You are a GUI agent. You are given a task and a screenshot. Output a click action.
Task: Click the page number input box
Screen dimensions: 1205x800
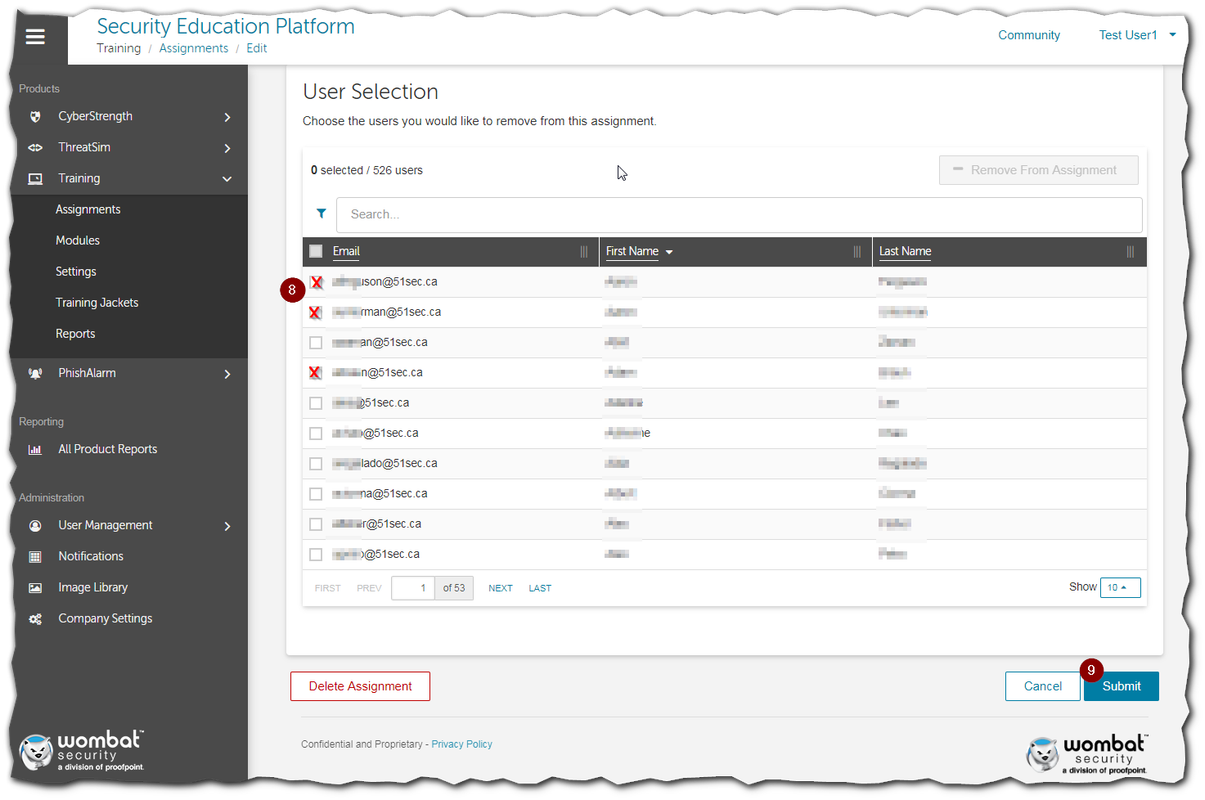click(413, 588)
